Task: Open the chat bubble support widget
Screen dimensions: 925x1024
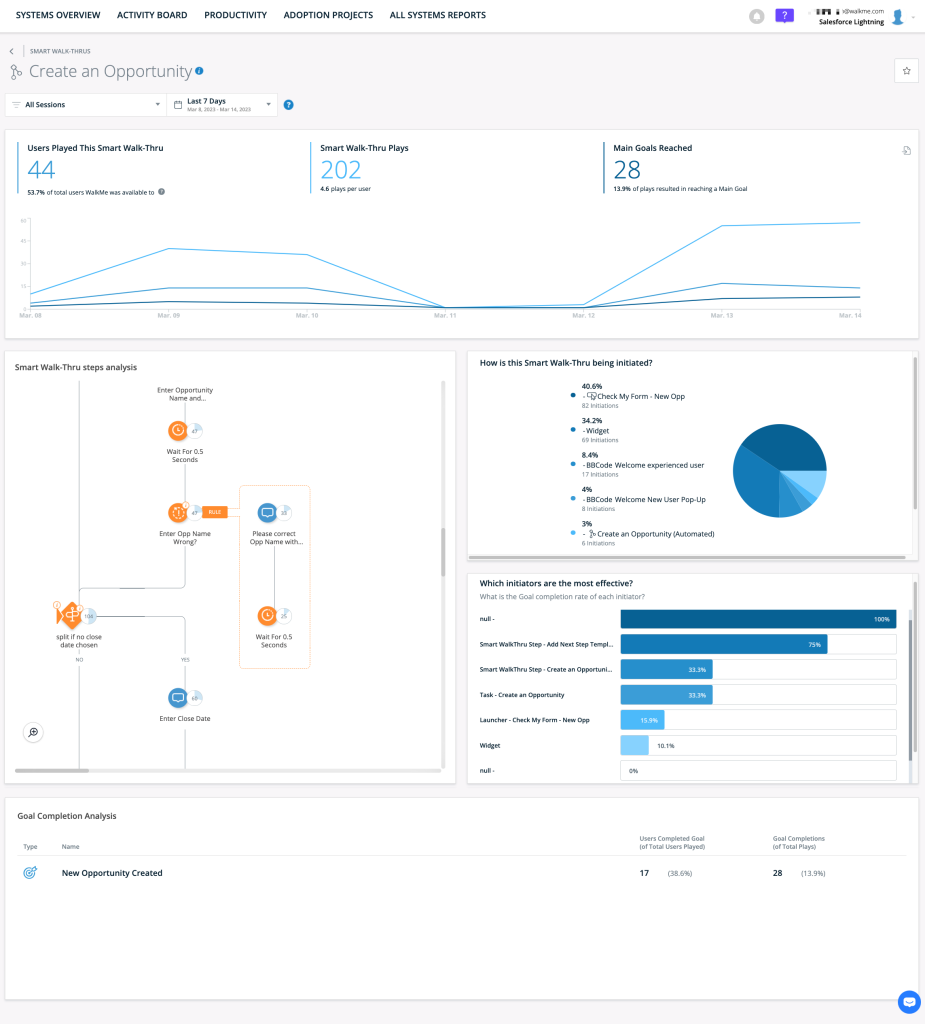Action: point(908,1002)
